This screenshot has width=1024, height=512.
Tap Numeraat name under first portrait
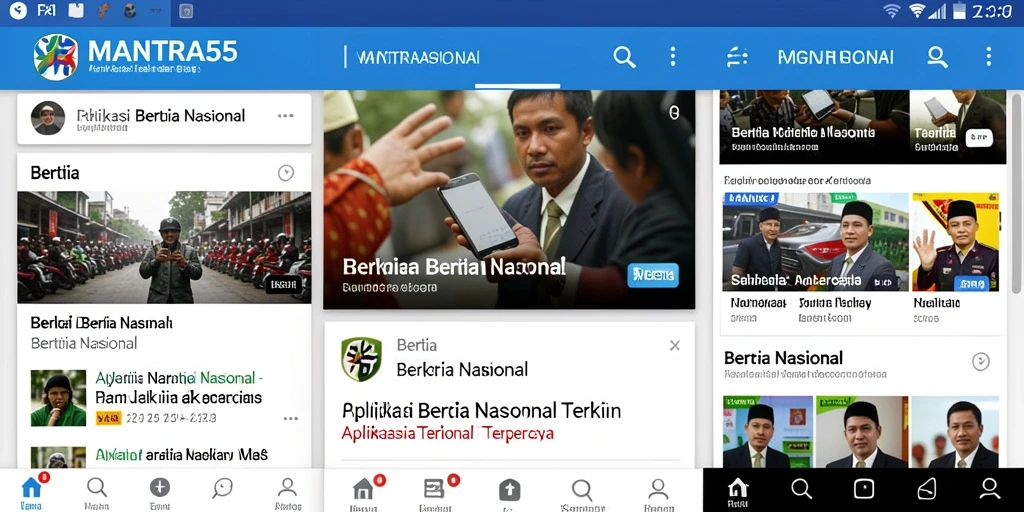[x=758, y=303]
